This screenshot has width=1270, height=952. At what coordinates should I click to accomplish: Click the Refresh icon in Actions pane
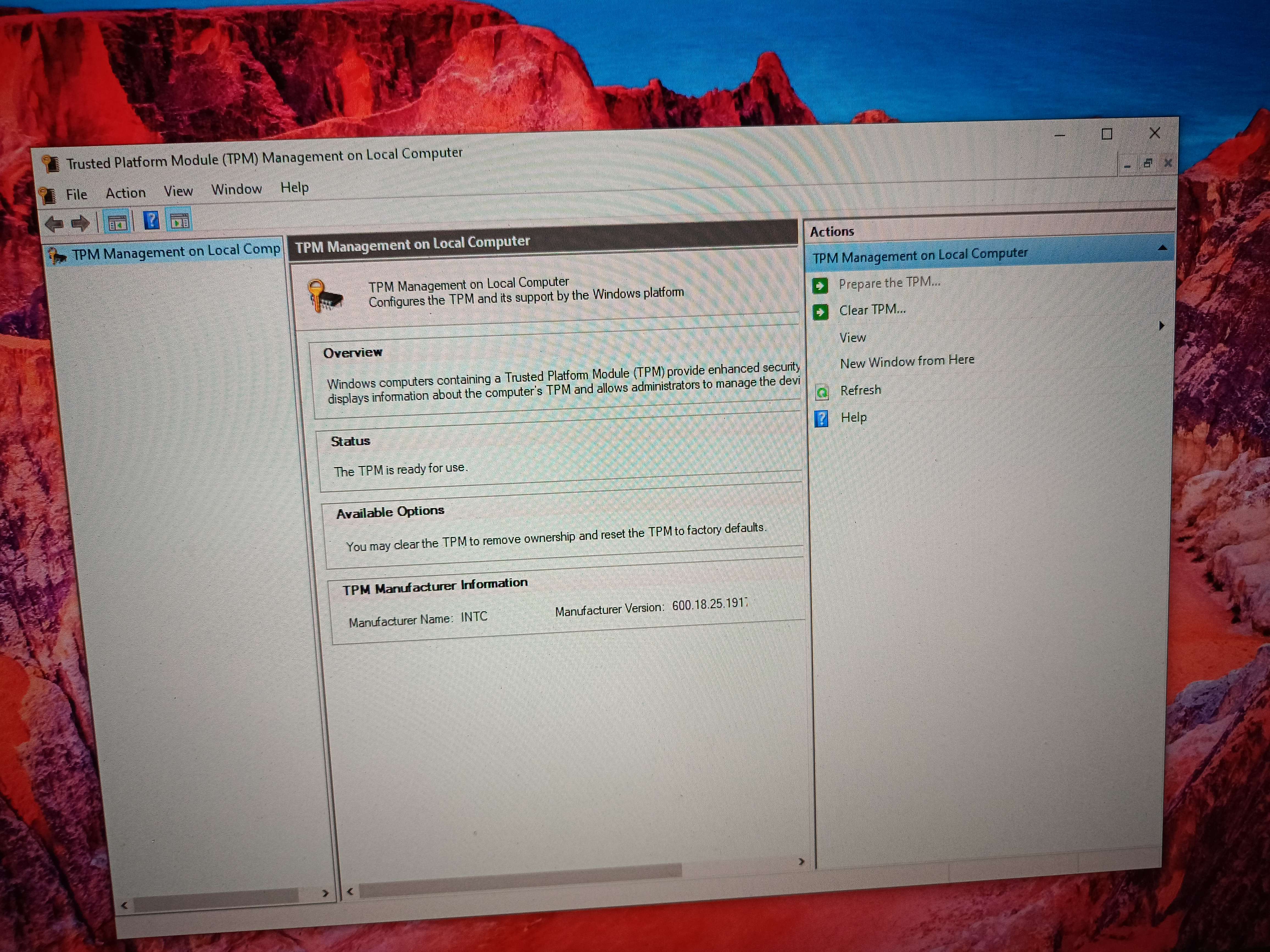821,393
